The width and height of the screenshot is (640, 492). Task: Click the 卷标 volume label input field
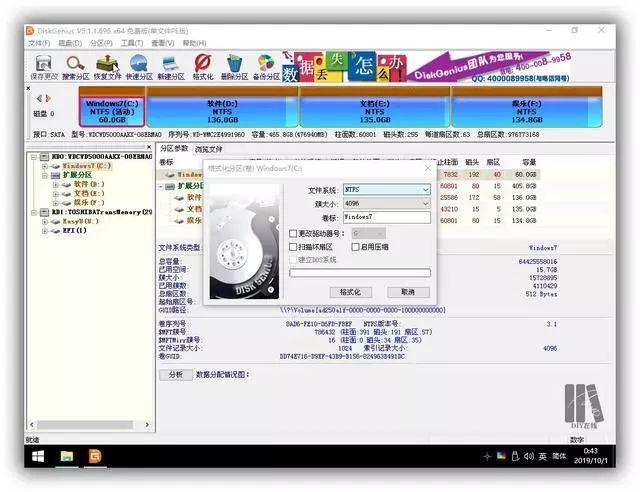coord(387,217)
